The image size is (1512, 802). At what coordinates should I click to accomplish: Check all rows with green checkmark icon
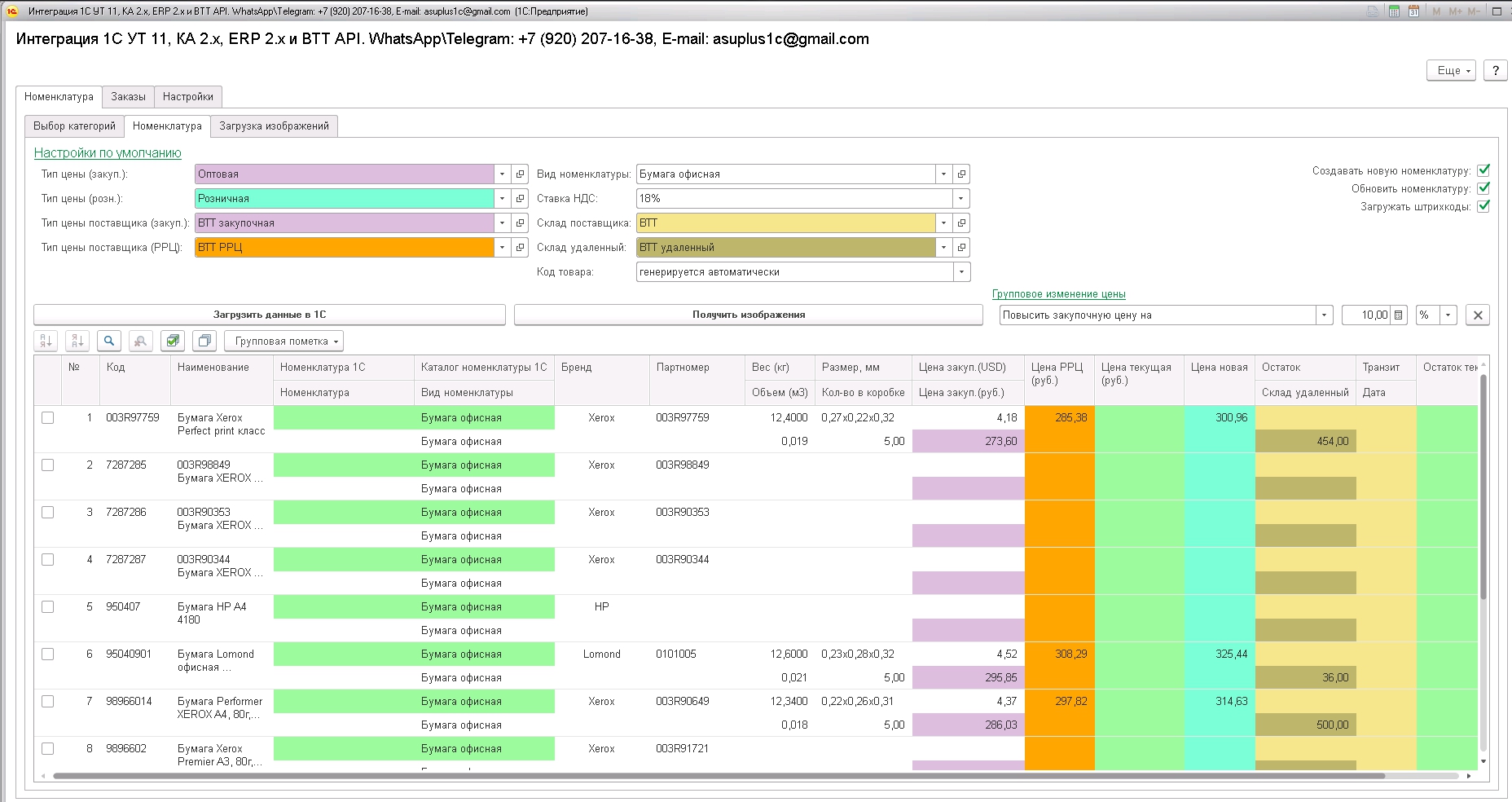(x=173, y=341)
